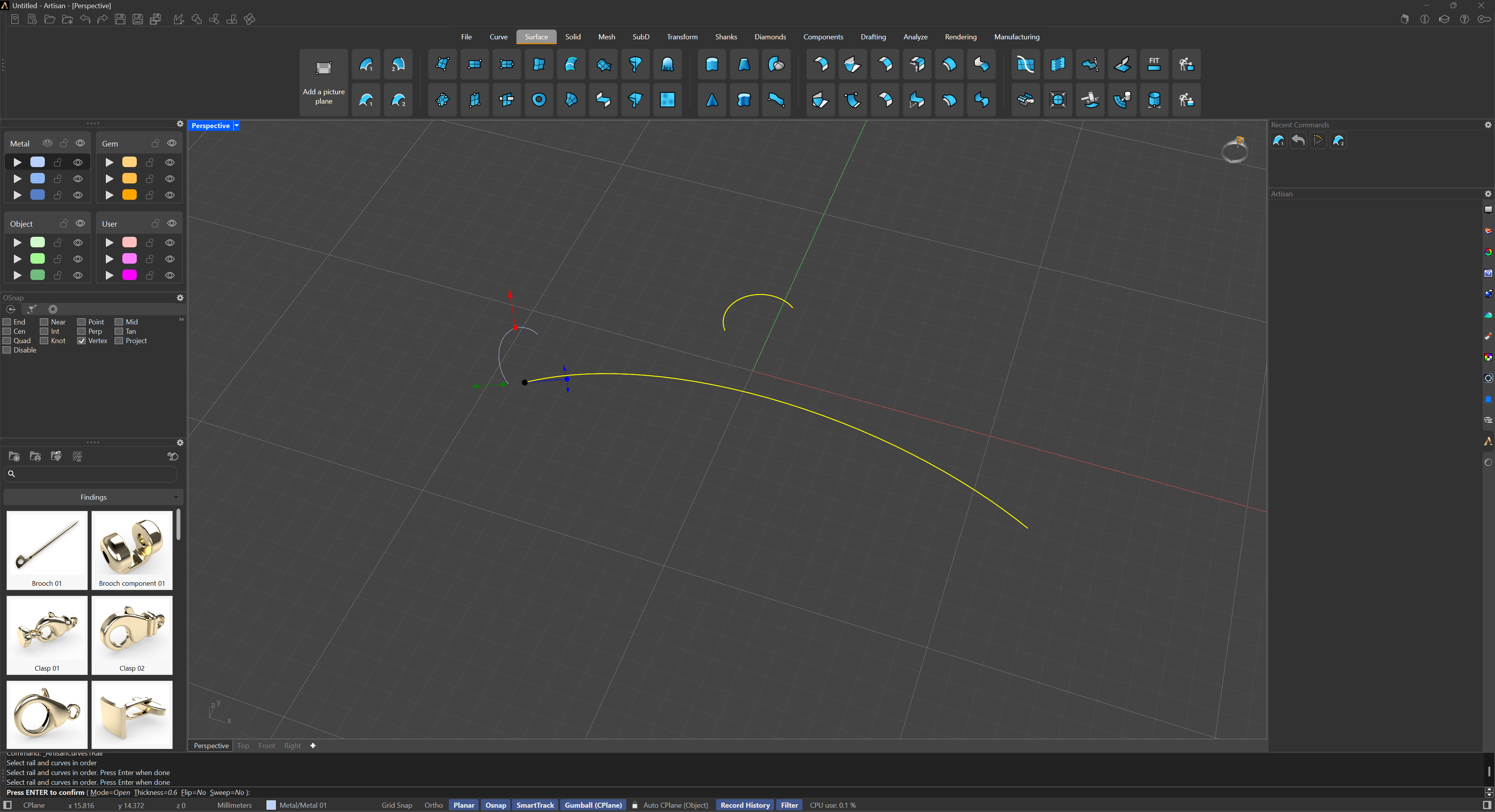Enable the Cen osnap checkbox
This screenshot has width=1495, height=812.
click(7, 331)
